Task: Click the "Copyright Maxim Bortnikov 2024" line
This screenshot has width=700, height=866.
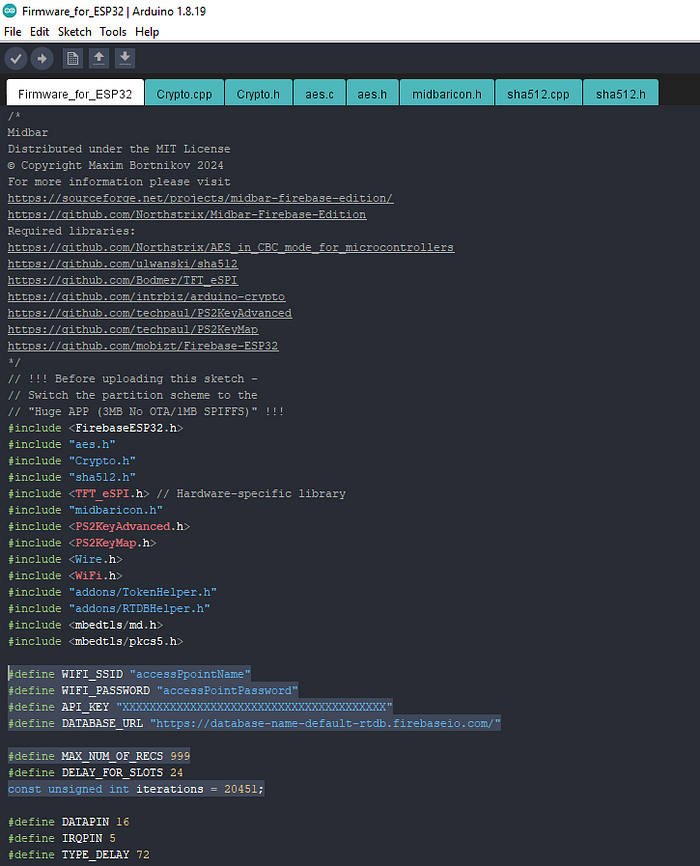Action: (x=115, y=165)
